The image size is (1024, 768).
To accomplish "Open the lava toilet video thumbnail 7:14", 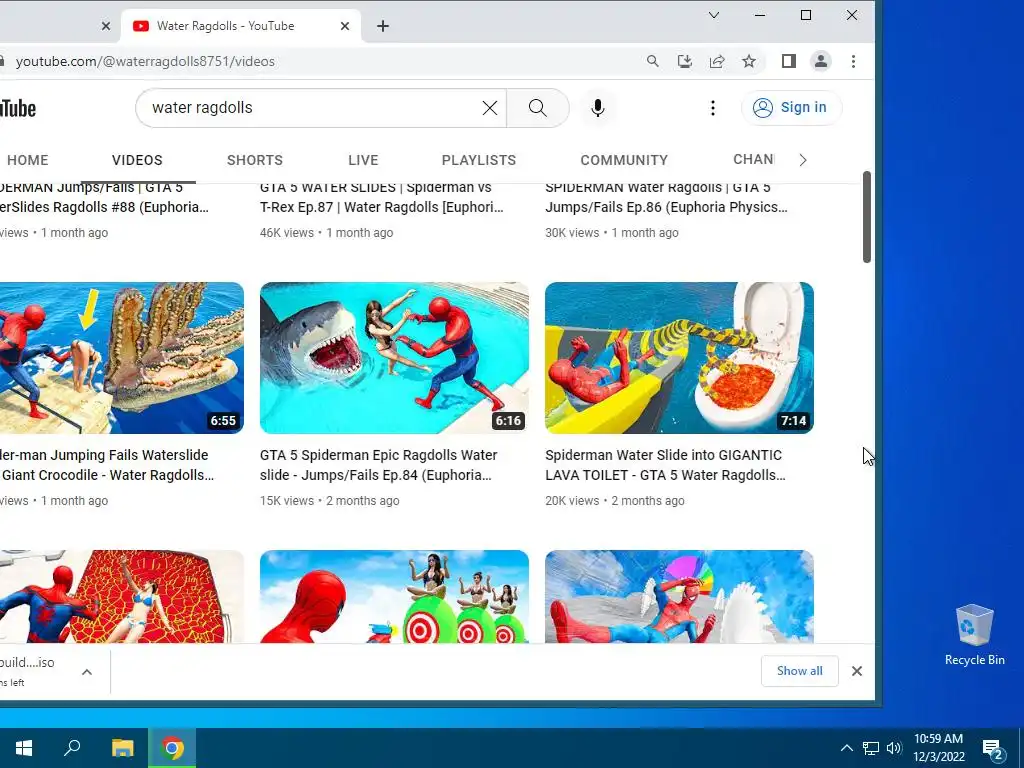I will click(679, 358).
